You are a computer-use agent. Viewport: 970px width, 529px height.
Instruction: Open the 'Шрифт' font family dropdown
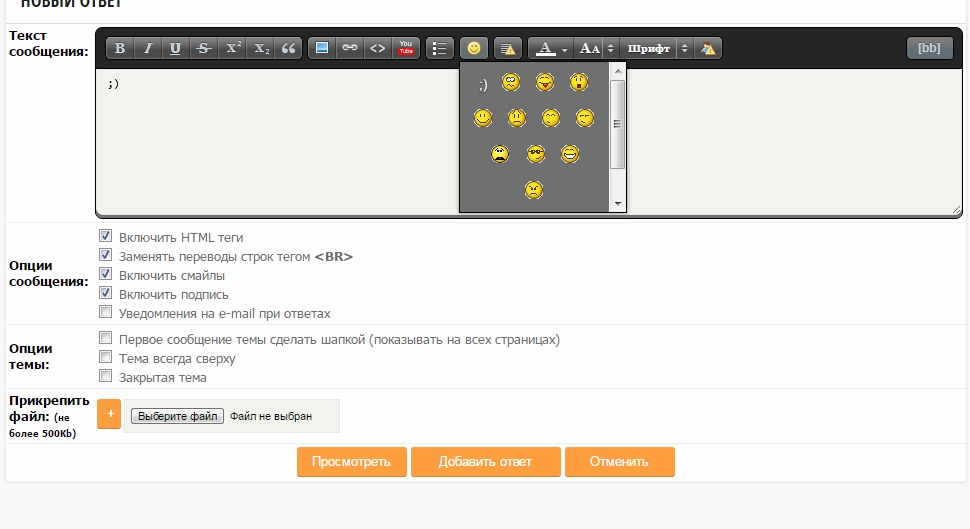(684, 48)
